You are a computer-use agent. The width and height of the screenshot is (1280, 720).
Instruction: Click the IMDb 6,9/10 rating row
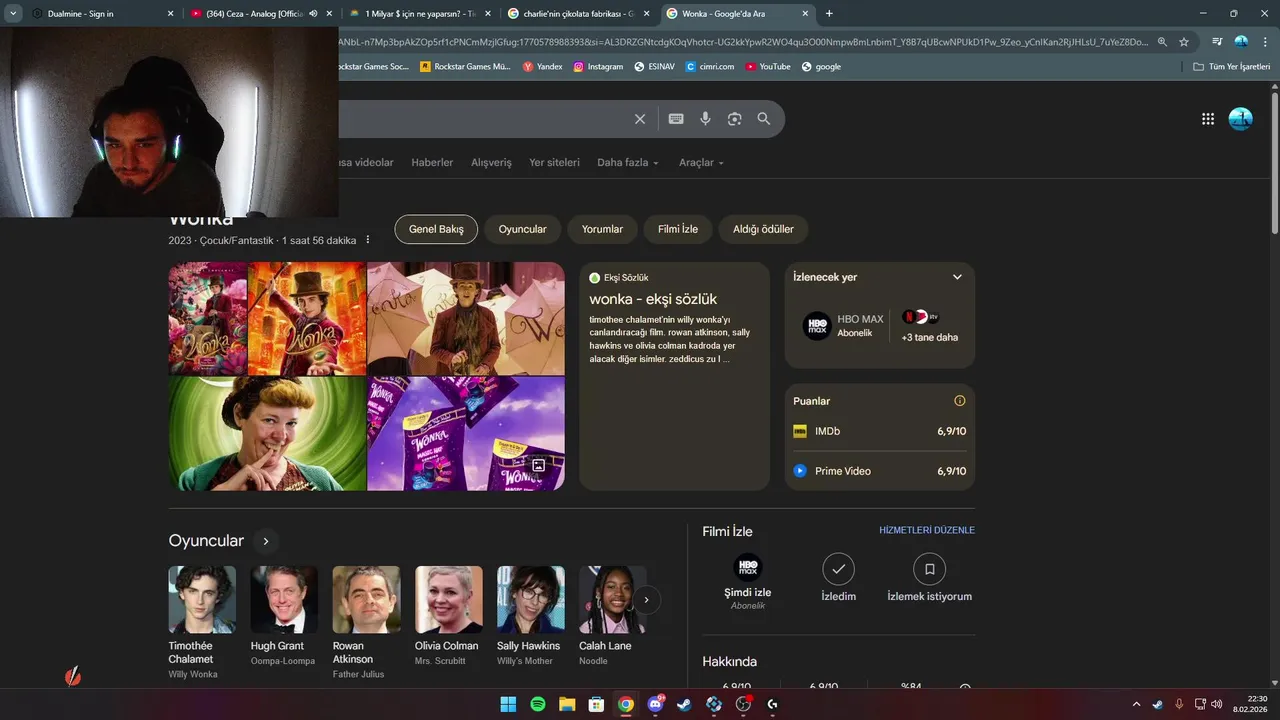(880, 431)
